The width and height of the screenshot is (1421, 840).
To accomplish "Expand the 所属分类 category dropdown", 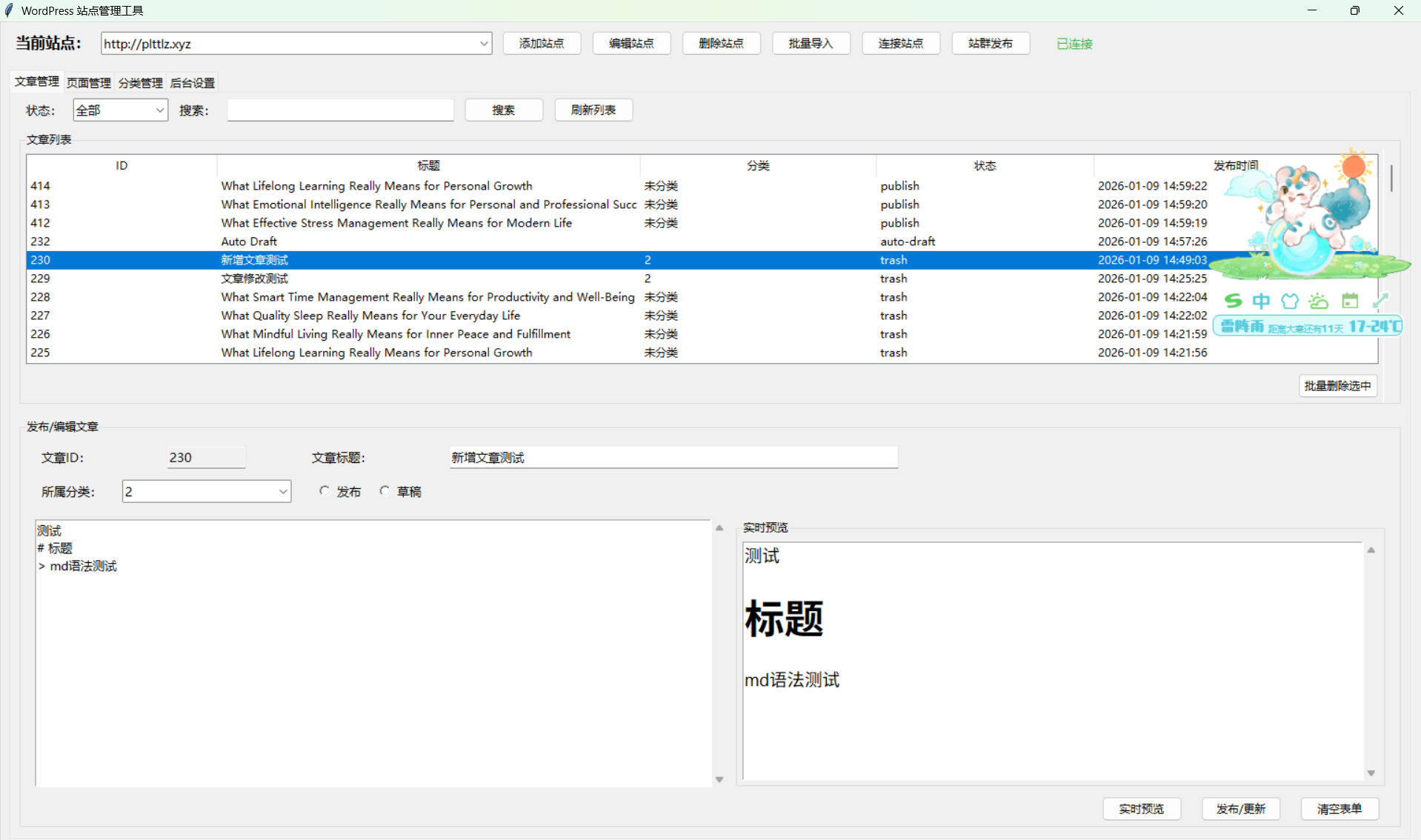I will [x=282, y=492].
